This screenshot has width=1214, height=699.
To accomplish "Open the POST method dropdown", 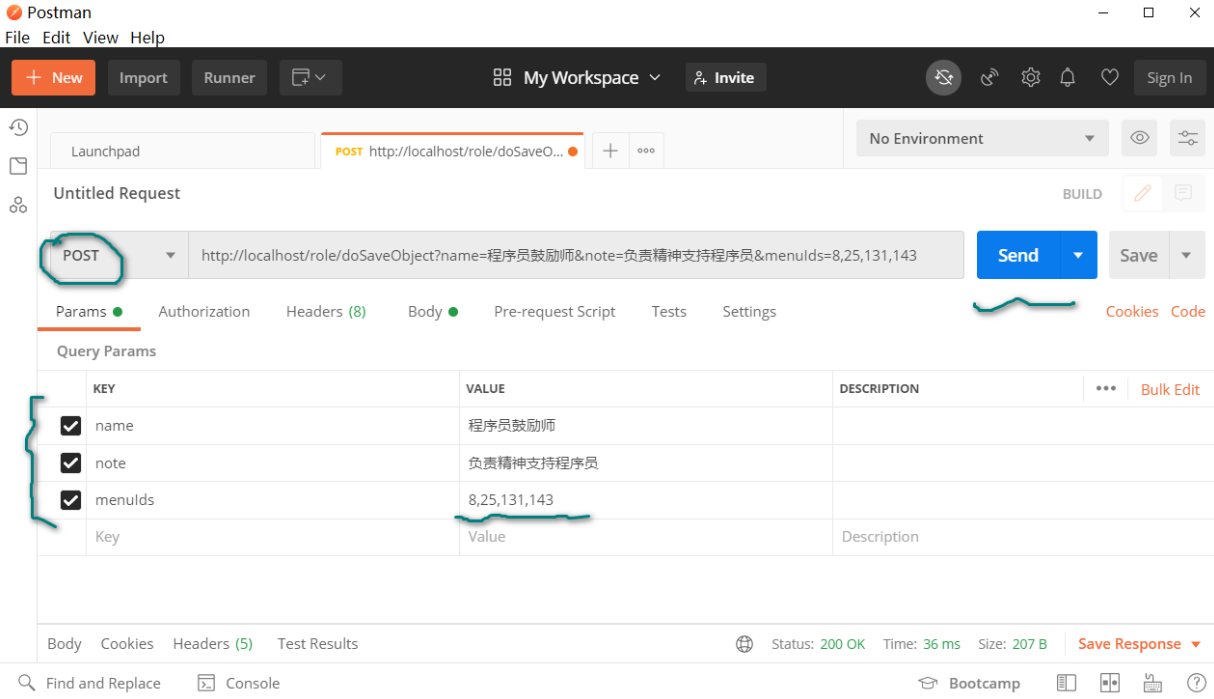I will 118,255.
